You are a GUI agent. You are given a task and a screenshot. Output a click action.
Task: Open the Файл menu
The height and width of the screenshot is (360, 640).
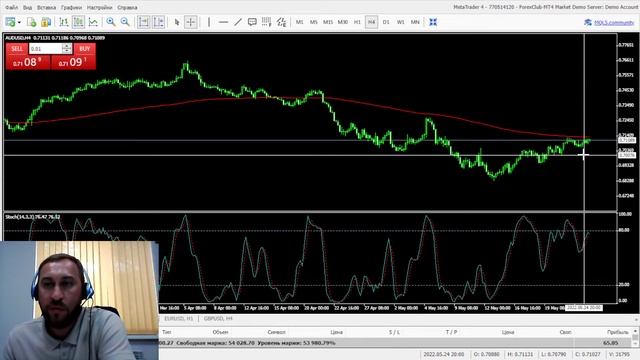(11, 7)
